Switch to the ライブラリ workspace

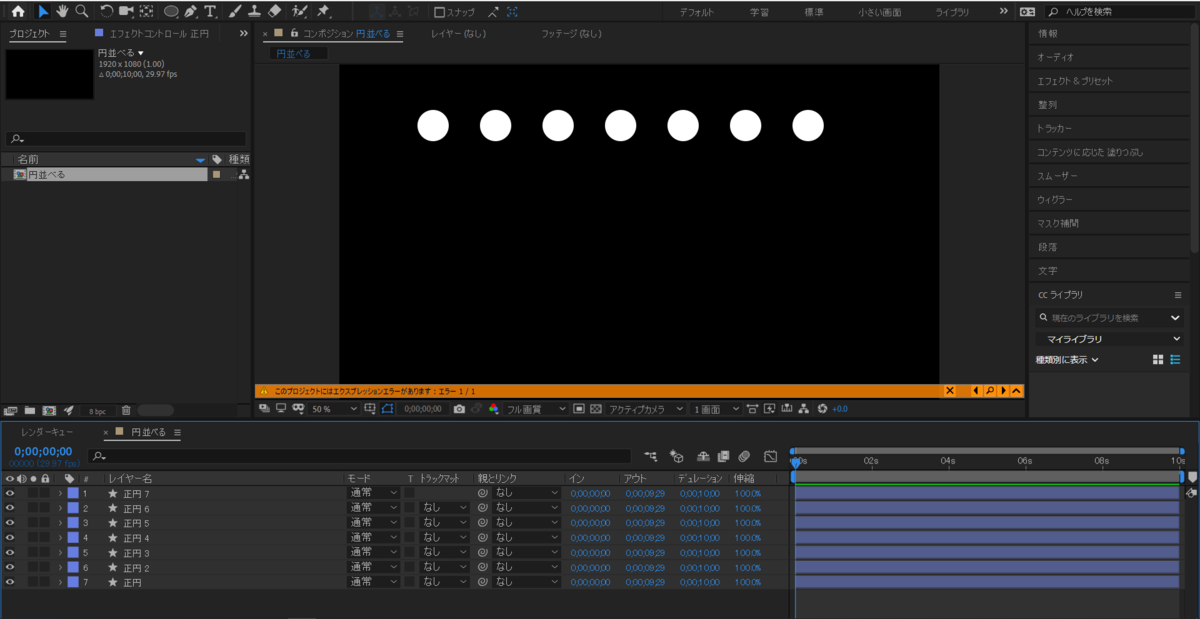pyautogui.click(x=952, y=12)
